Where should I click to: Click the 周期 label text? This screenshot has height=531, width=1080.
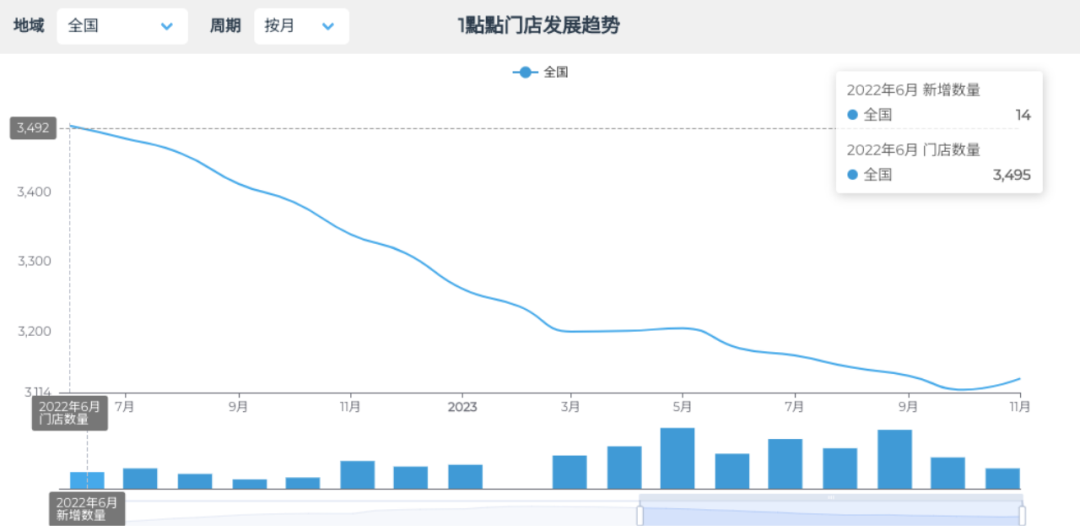coord(225,26)
